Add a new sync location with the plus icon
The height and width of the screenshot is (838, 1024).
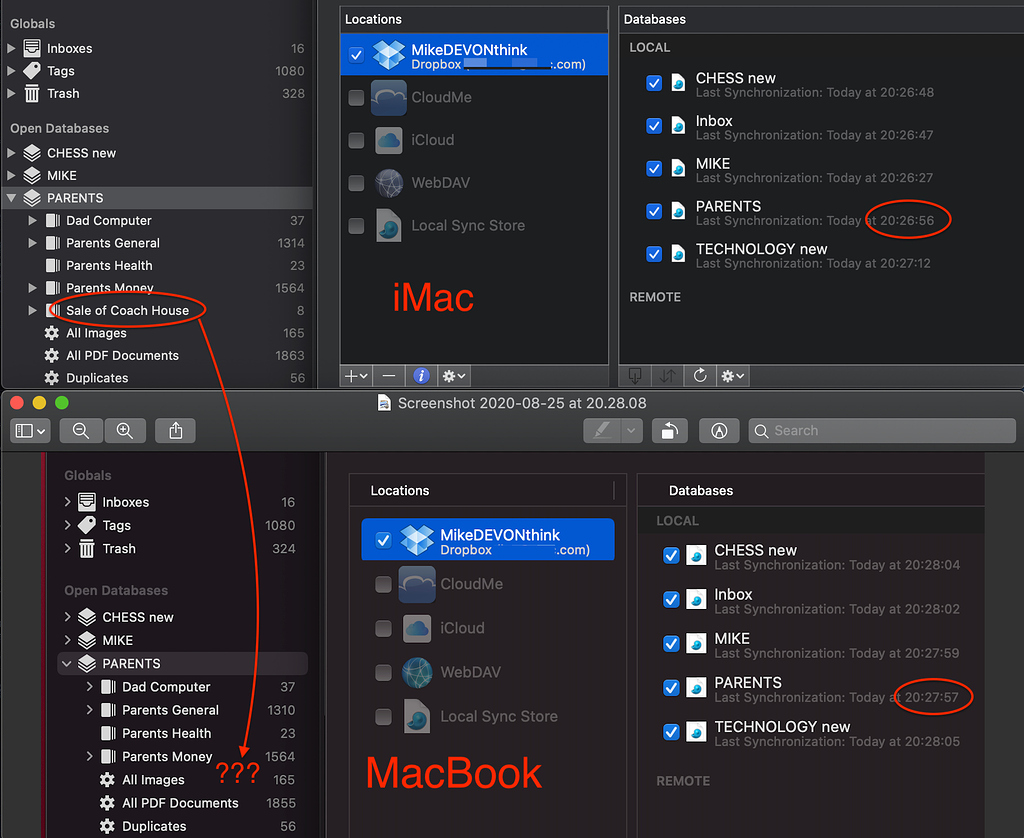[x=349, y=376]
